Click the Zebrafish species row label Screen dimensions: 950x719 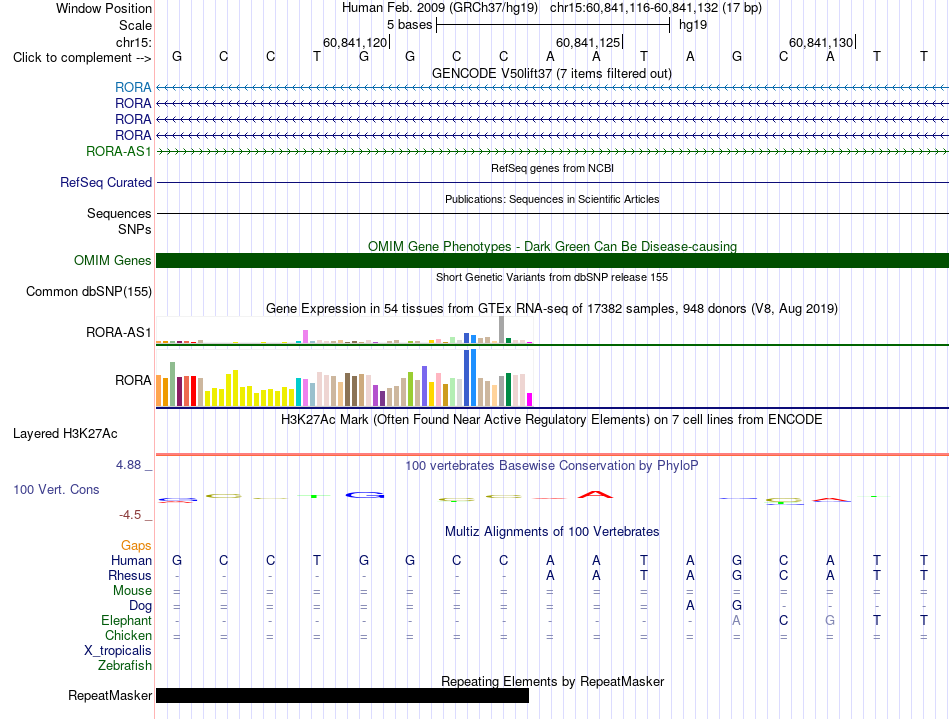coord(125,666)
